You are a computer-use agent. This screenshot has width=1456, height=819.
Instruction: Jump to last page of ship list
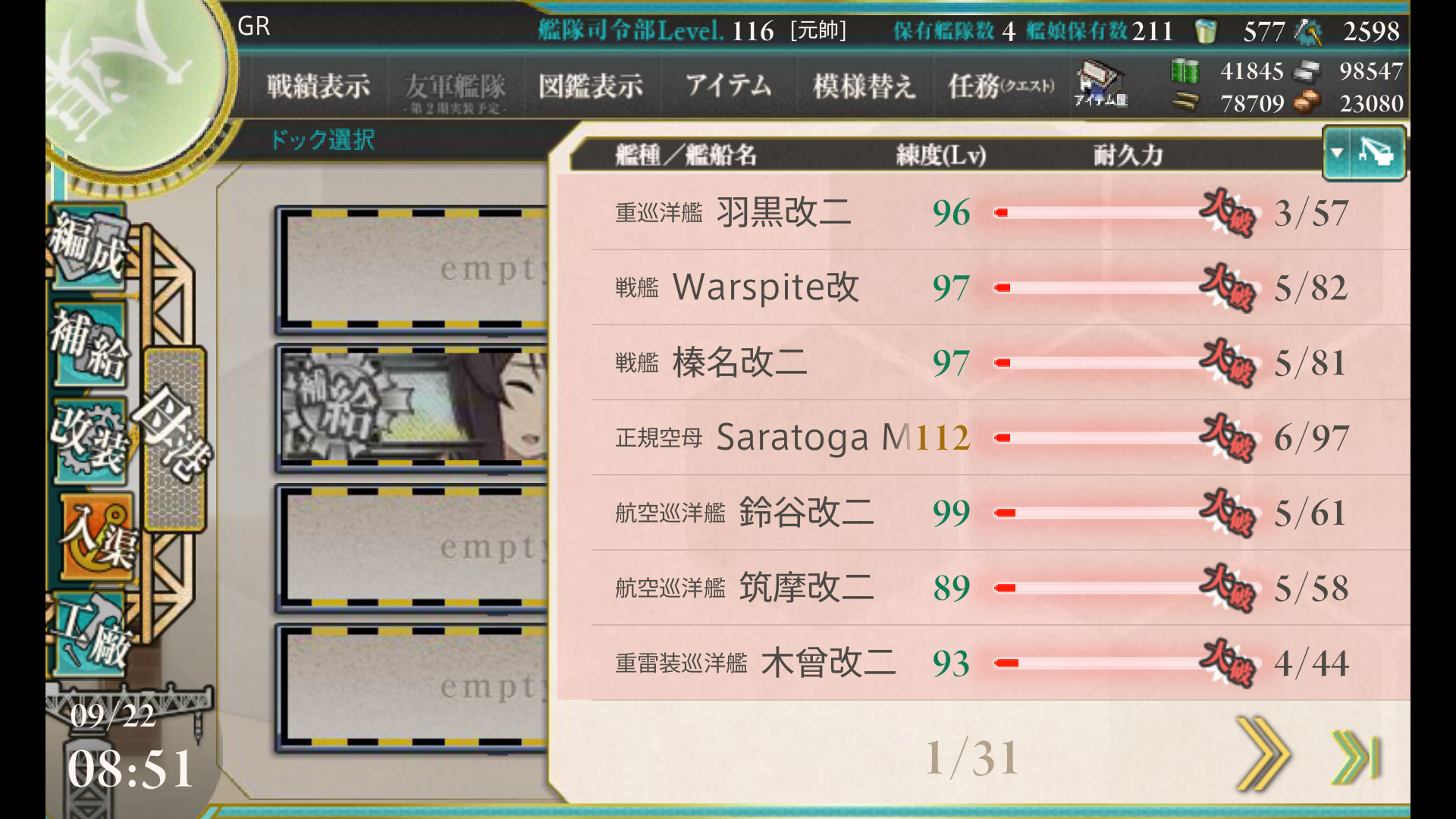click(x=1356, y=756)
